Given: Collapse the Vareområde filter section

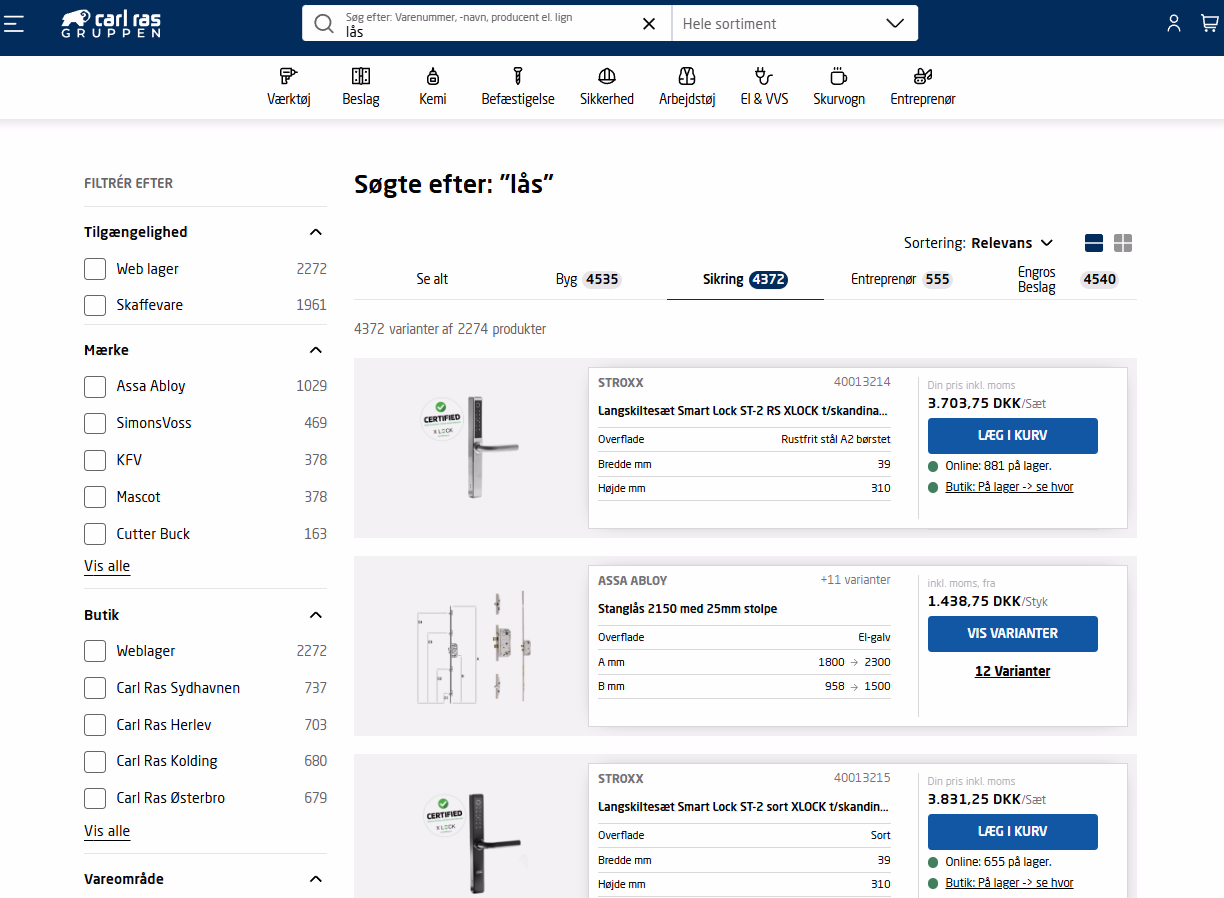Looking at the screenshot, I should (x=316, y=879).
